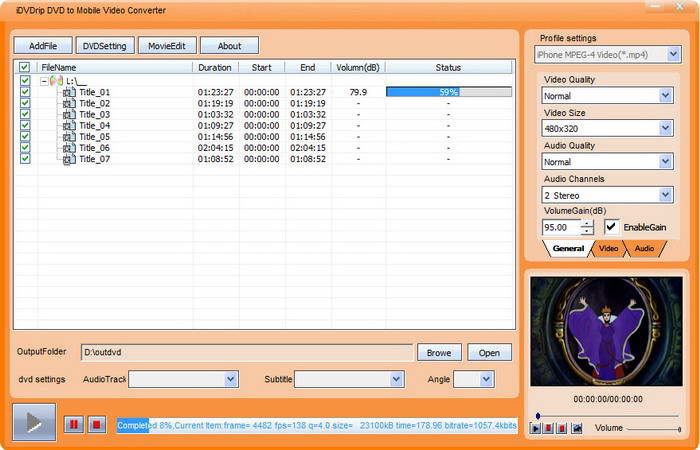Open the Video Size dropdown
The width and height of the screenshot is (700, 450).
[x=666, y=129]
